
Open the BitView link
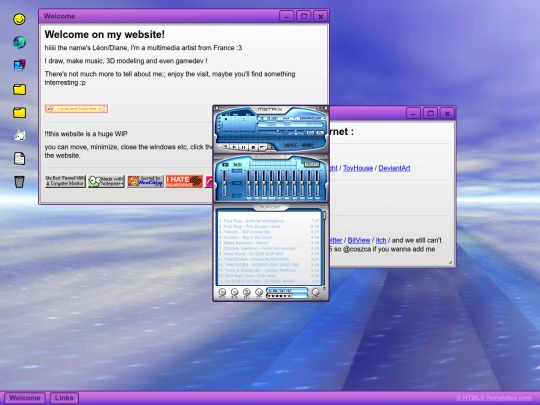click(x=359, y=240)
